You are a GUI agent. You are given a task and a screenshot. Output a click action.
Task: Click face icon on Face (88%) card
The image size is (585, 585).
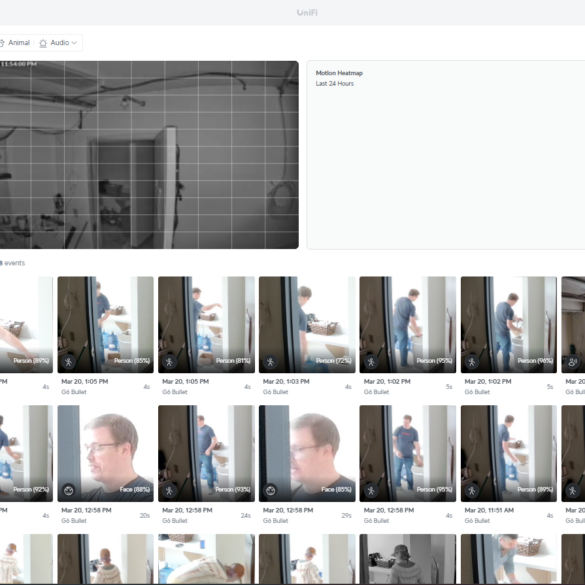[x=69, y=490]
